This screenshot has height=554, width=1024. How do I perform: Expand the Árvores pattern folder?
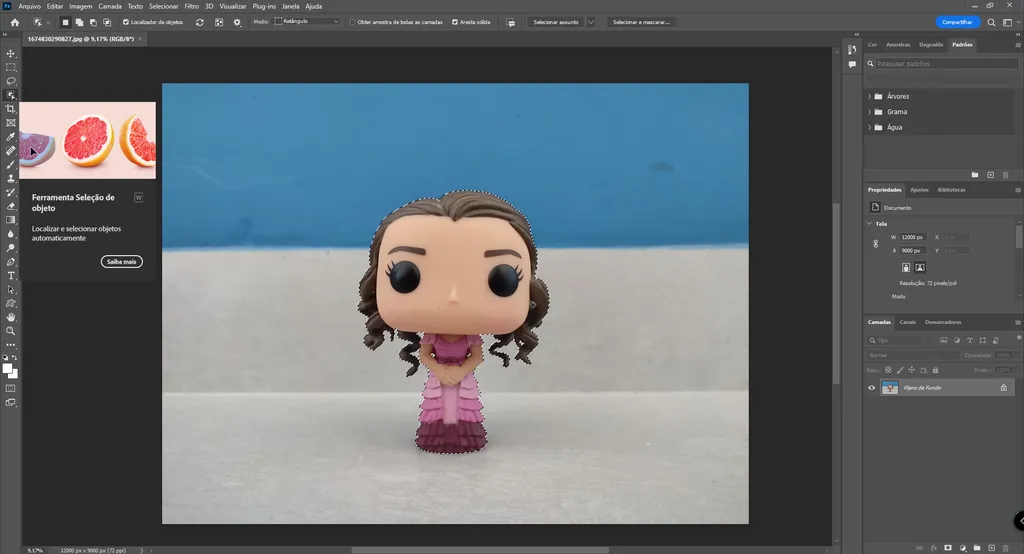[x=869, y=97]
